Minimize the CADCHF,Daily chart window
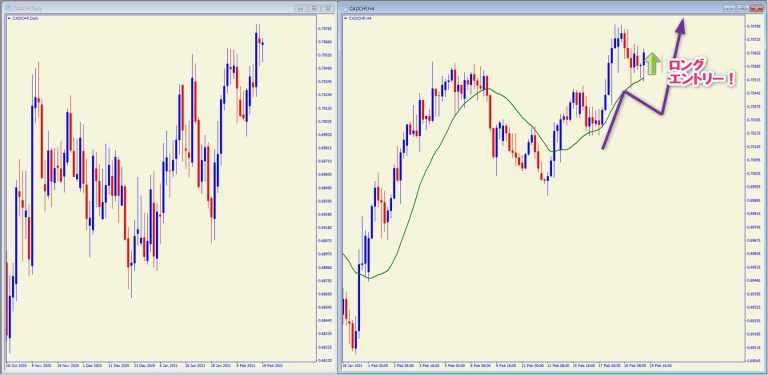Image resolution: width=768 pixels, height=375 pixels. point(301,8)
